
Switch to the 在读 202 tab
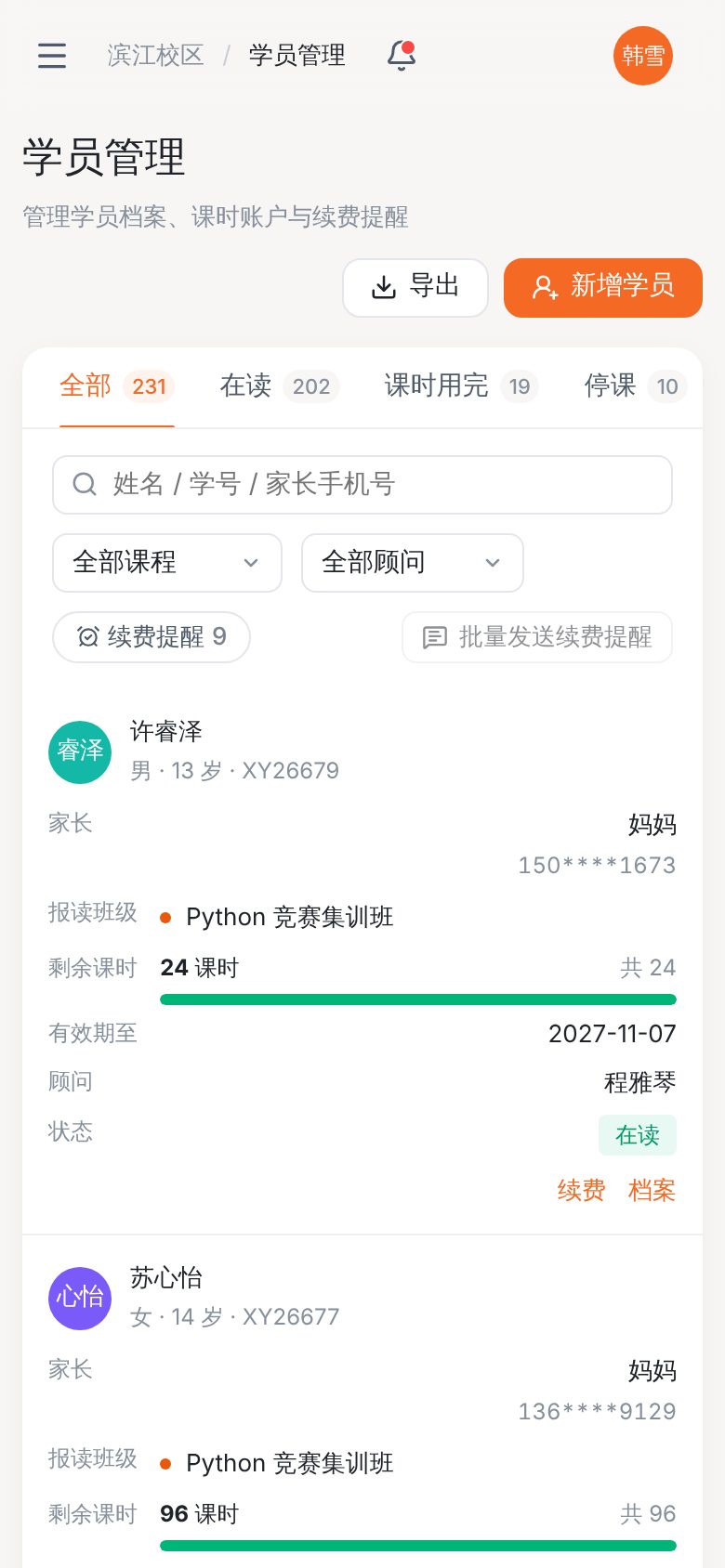[x=279, y=386]
